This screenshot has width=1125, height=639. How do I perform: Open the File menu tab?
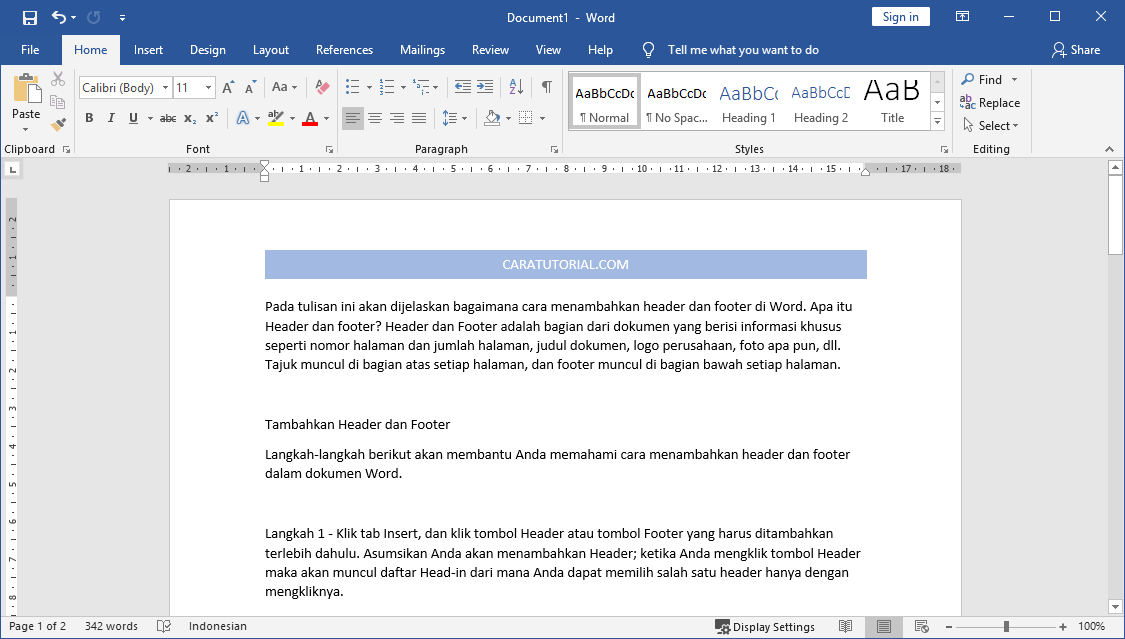(30, 49)
